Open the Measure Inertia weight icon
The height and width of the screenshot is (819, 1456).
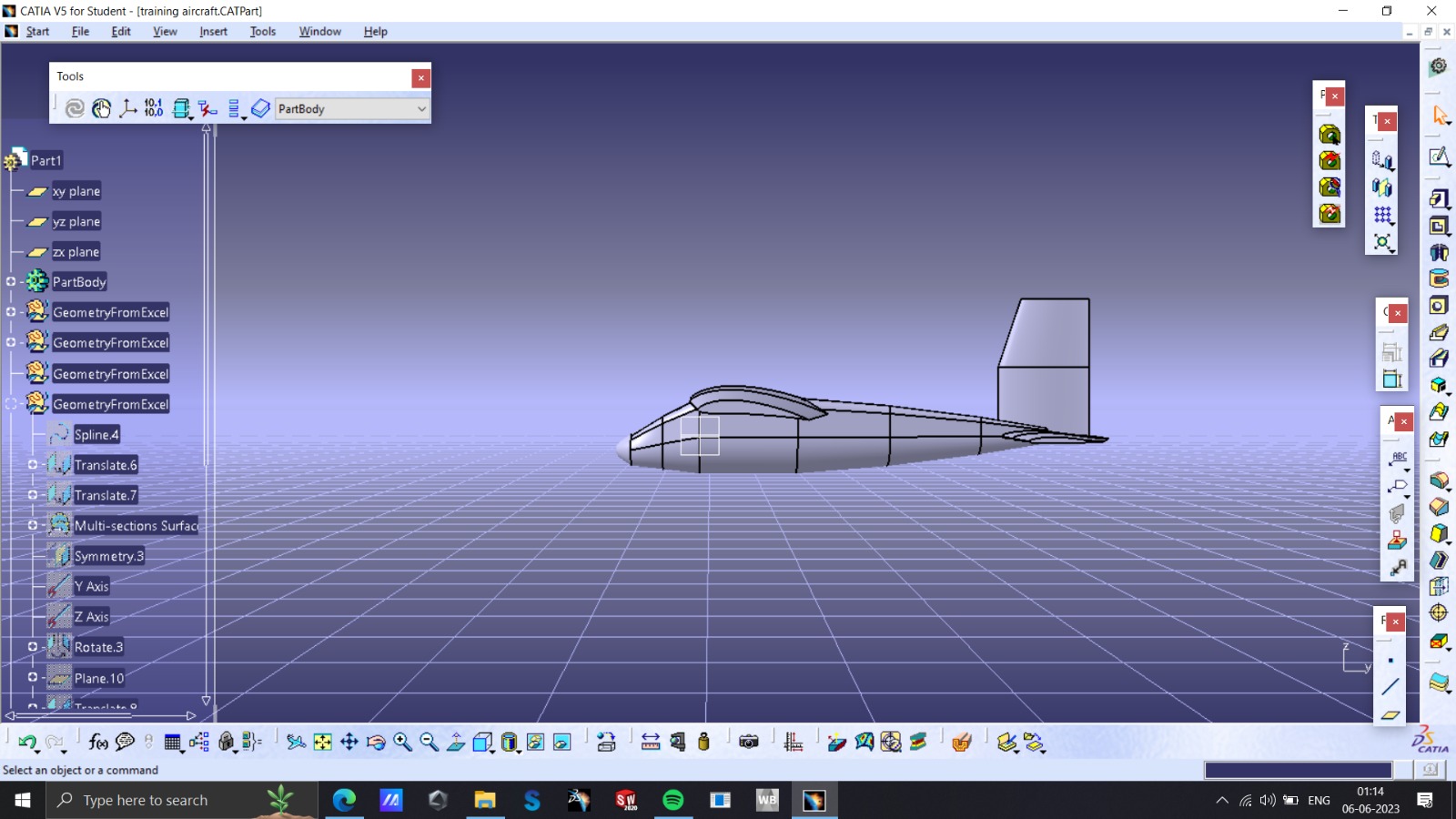click(703, 743)
